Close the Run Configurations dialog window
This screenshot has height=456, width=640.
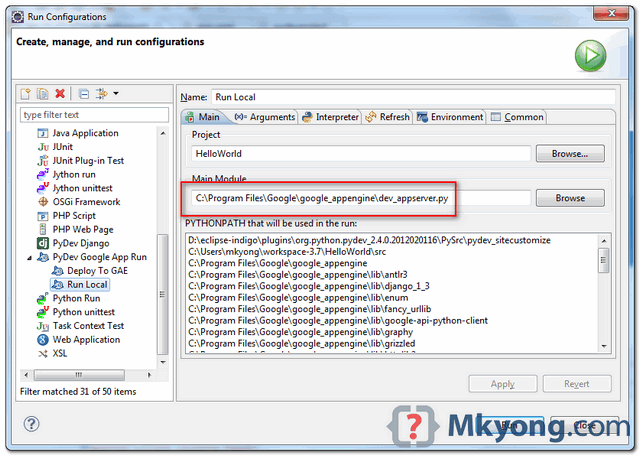pyautogui.click(x=611, y=13)
